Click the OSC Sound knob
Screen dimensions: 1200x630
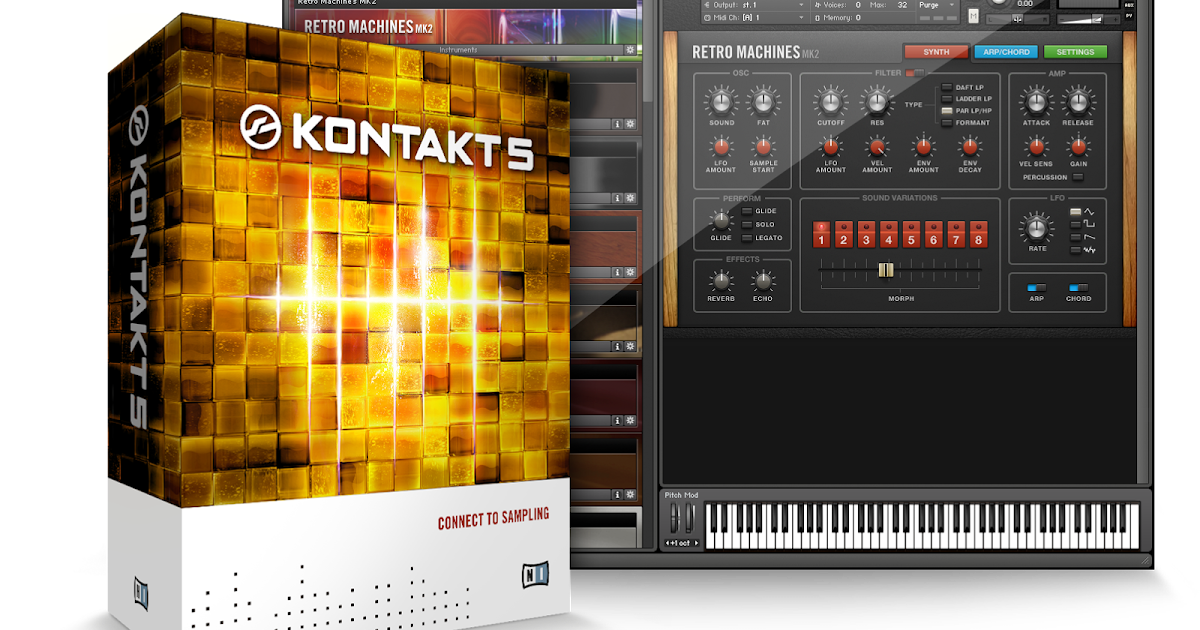click(721, 101)
